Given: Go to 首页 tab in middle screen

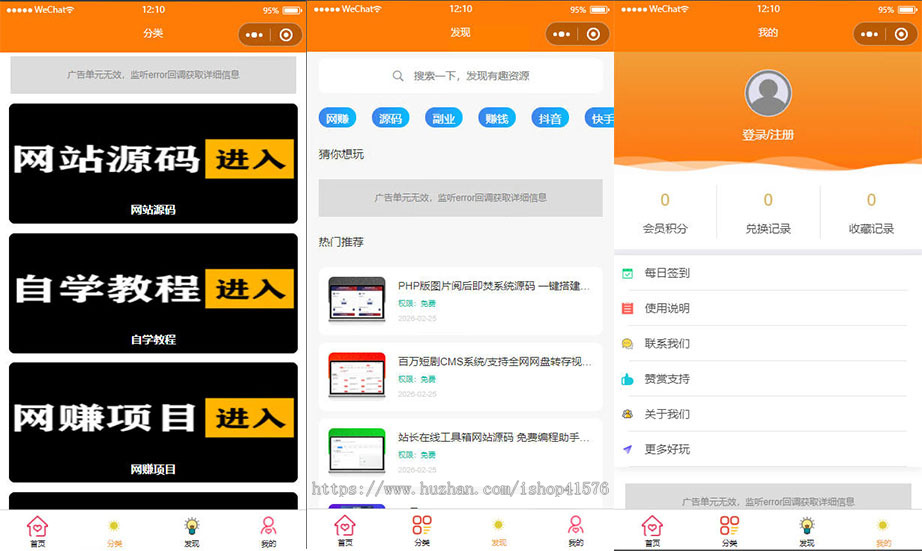Looking at the screenshot, I should [345, 531].
